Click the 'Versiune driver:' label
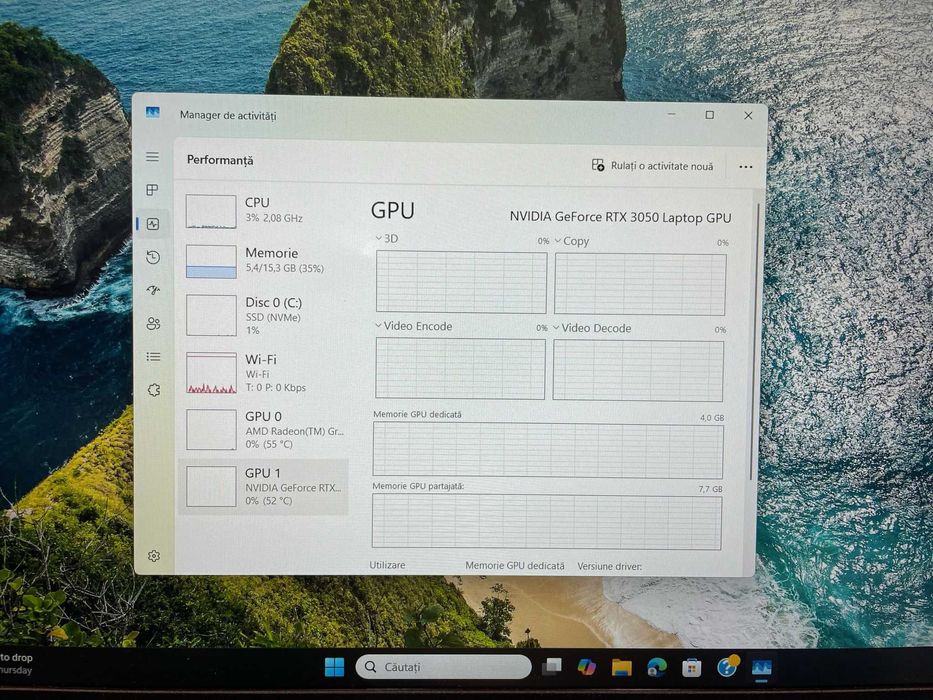This screenshot has width=933, height=700. click(x=609, y=566)
